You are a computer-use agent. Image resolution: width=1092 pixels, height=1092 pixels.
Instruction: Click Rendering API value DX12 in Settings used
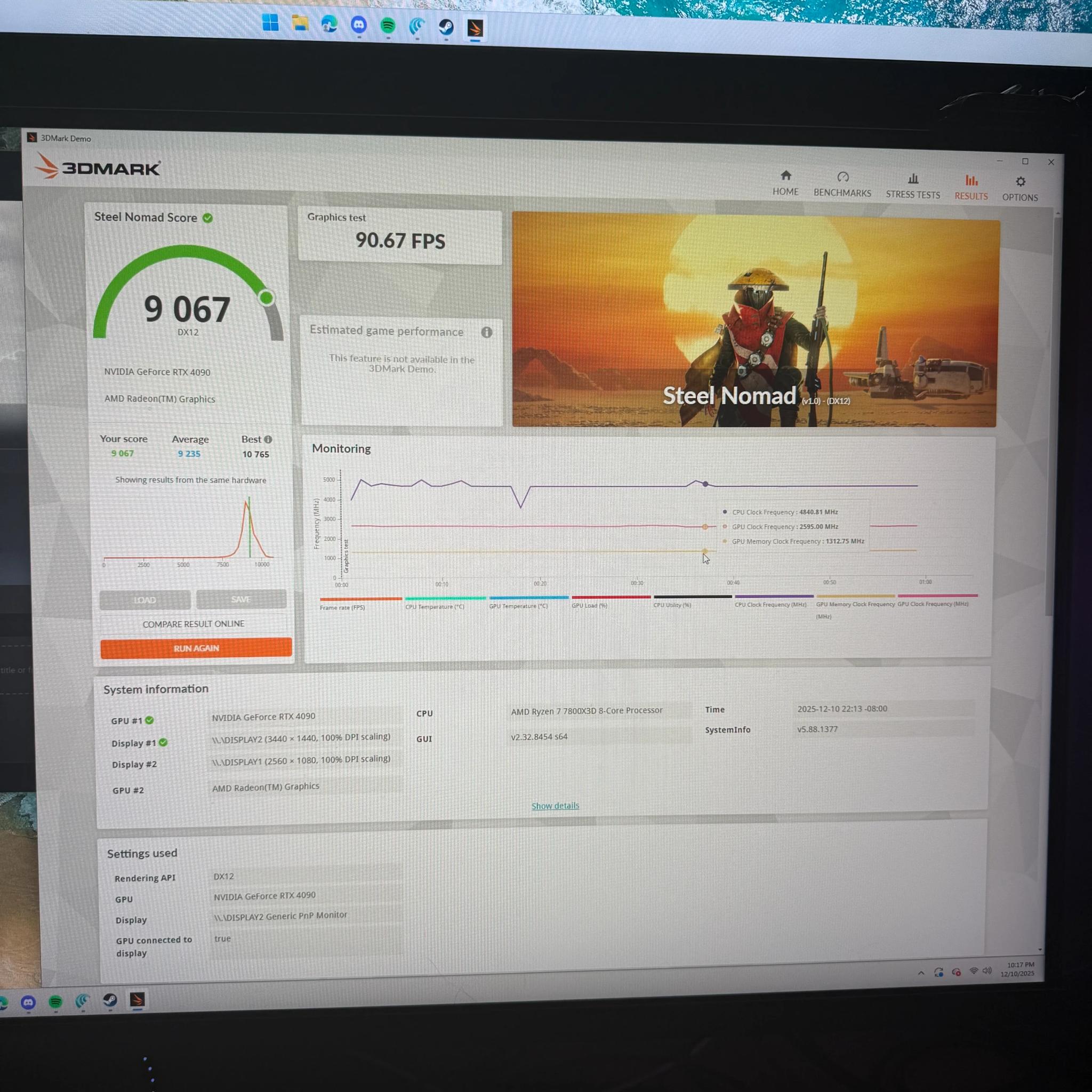pos(223,876)
